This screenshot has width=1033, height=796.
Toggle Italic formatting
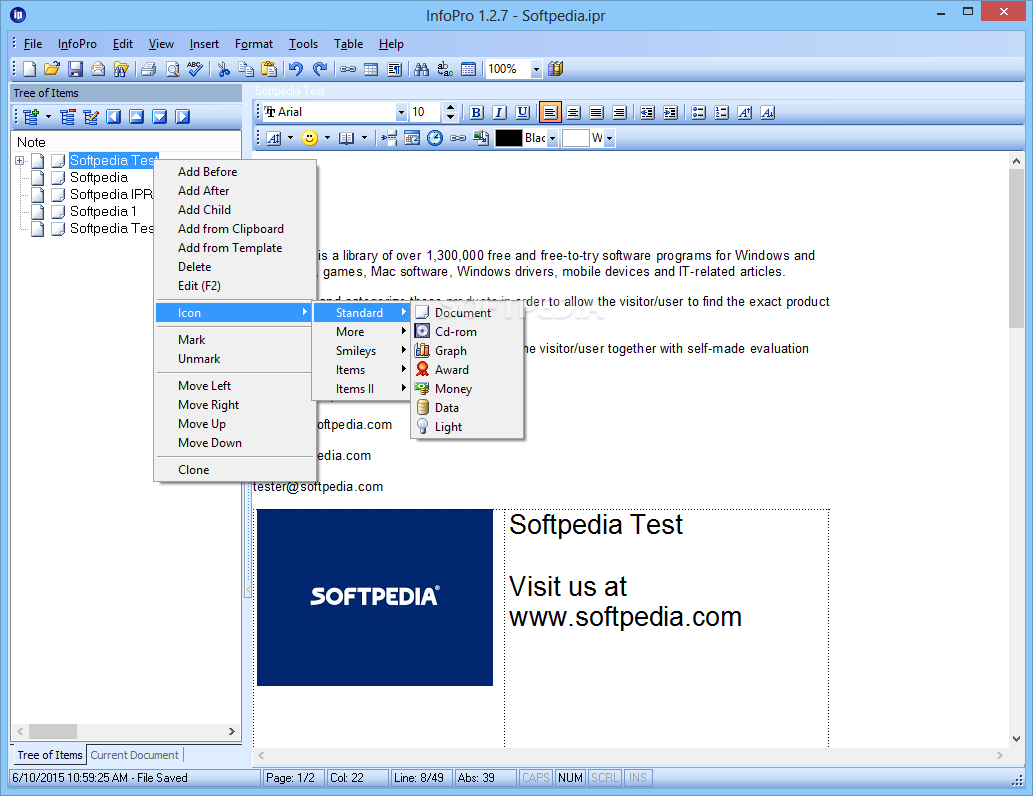point(499,113)
